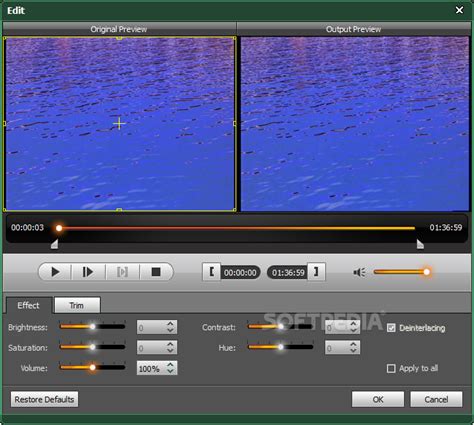Switch to the Trim tab

click(x=77, y=305)
